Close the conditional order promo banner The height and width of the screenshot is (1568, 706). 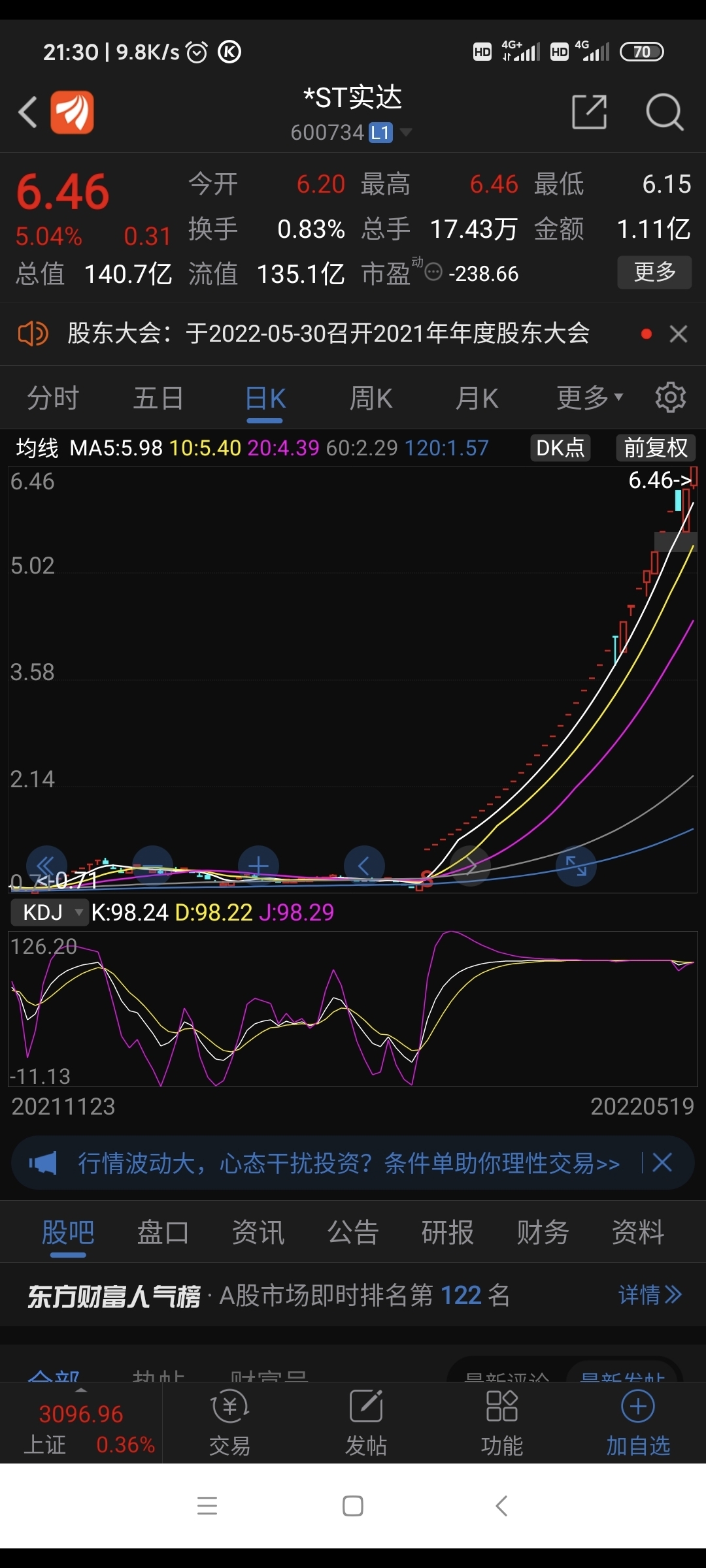click(x=662, y=1162)
